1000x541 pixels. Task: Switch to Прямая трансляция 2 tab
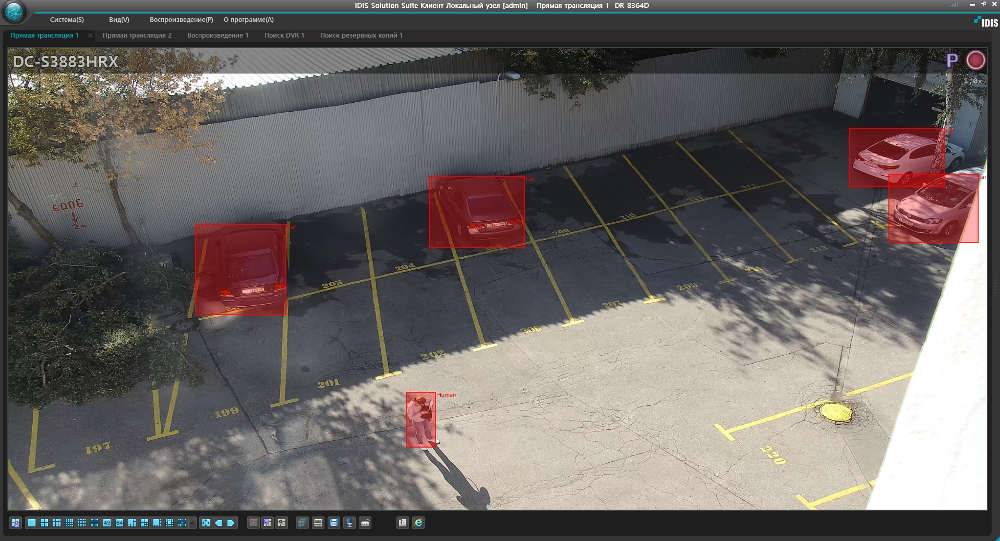coord(137,36)
